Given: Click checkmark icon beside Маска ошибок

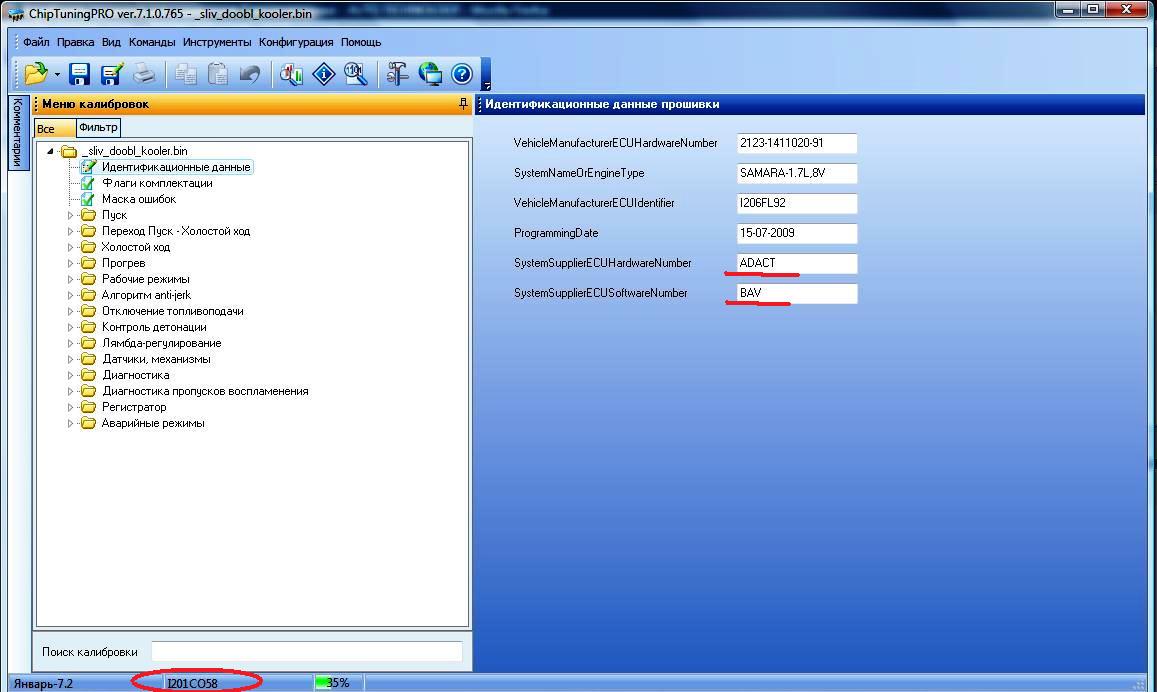Looking at the screenshot, I should [x=88, y=199].
